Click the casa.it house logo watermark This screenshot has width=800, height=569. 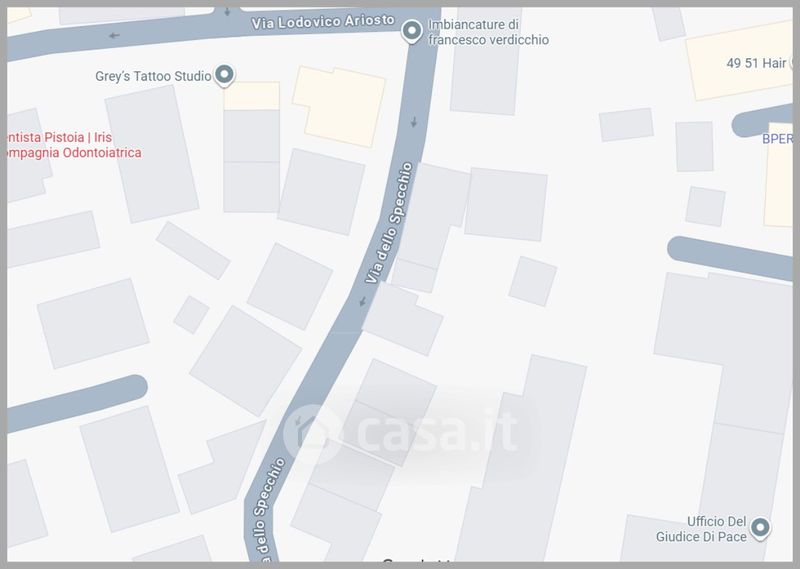311,434
